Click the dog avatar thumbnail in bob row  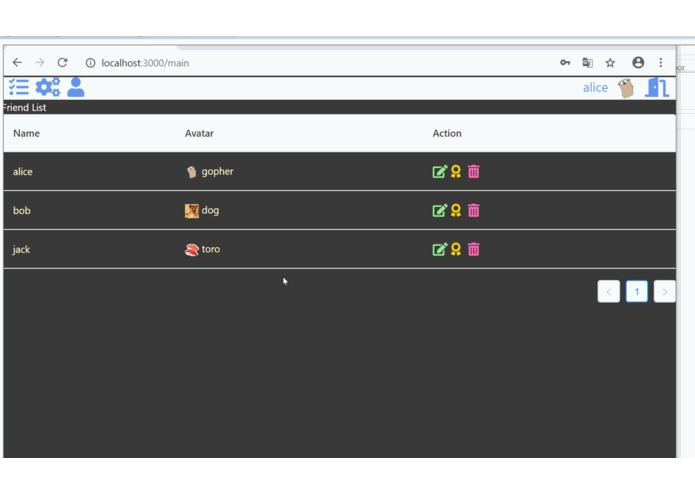pos(191,211)
